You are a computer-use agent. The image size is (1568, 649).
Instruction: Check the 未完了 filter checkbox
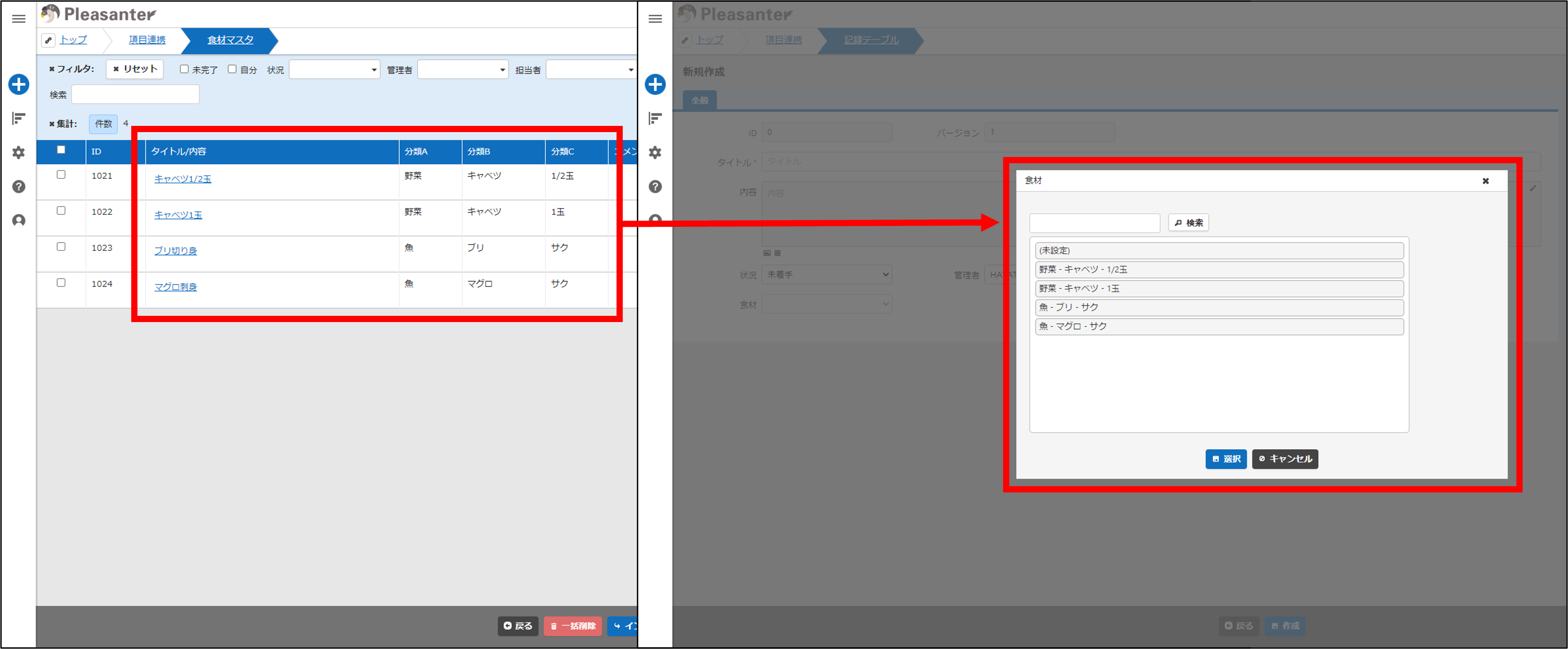pyautogui.click(x=184, y=69)
